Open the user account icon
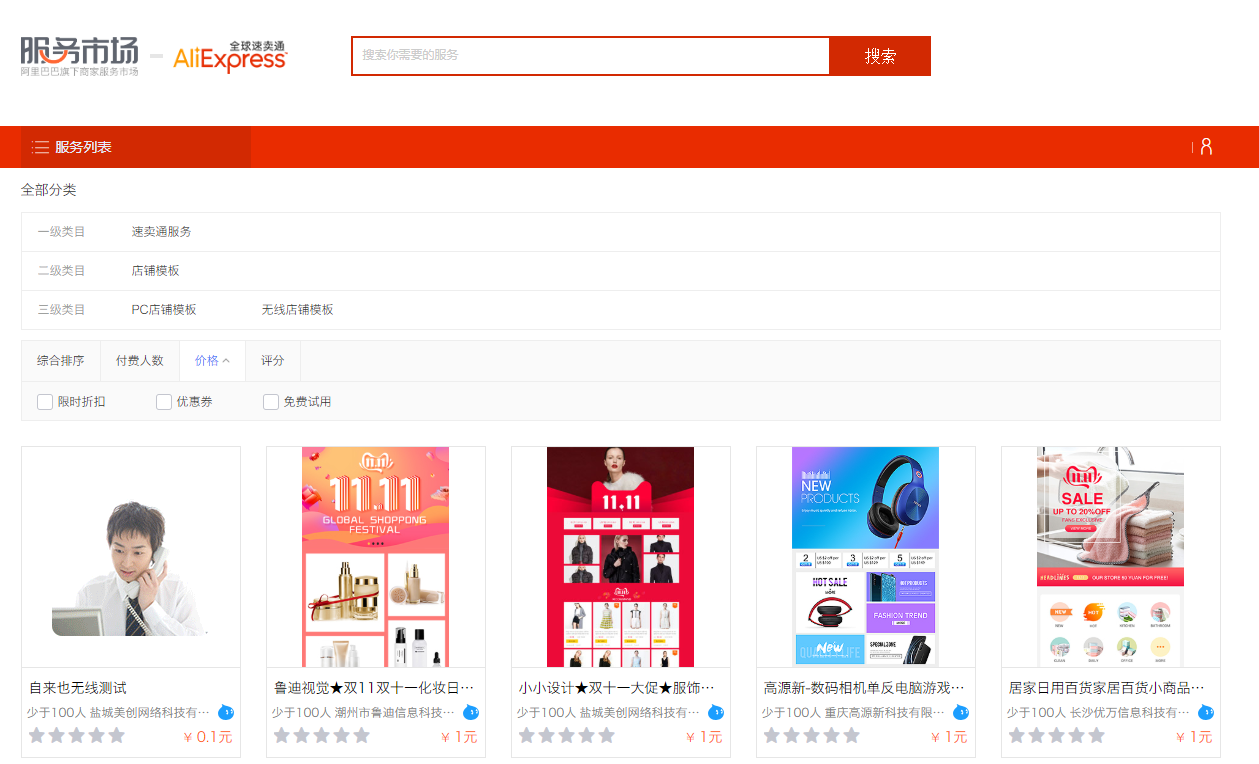Viewport: 1259px width, 764px height. click(1206, 147)
